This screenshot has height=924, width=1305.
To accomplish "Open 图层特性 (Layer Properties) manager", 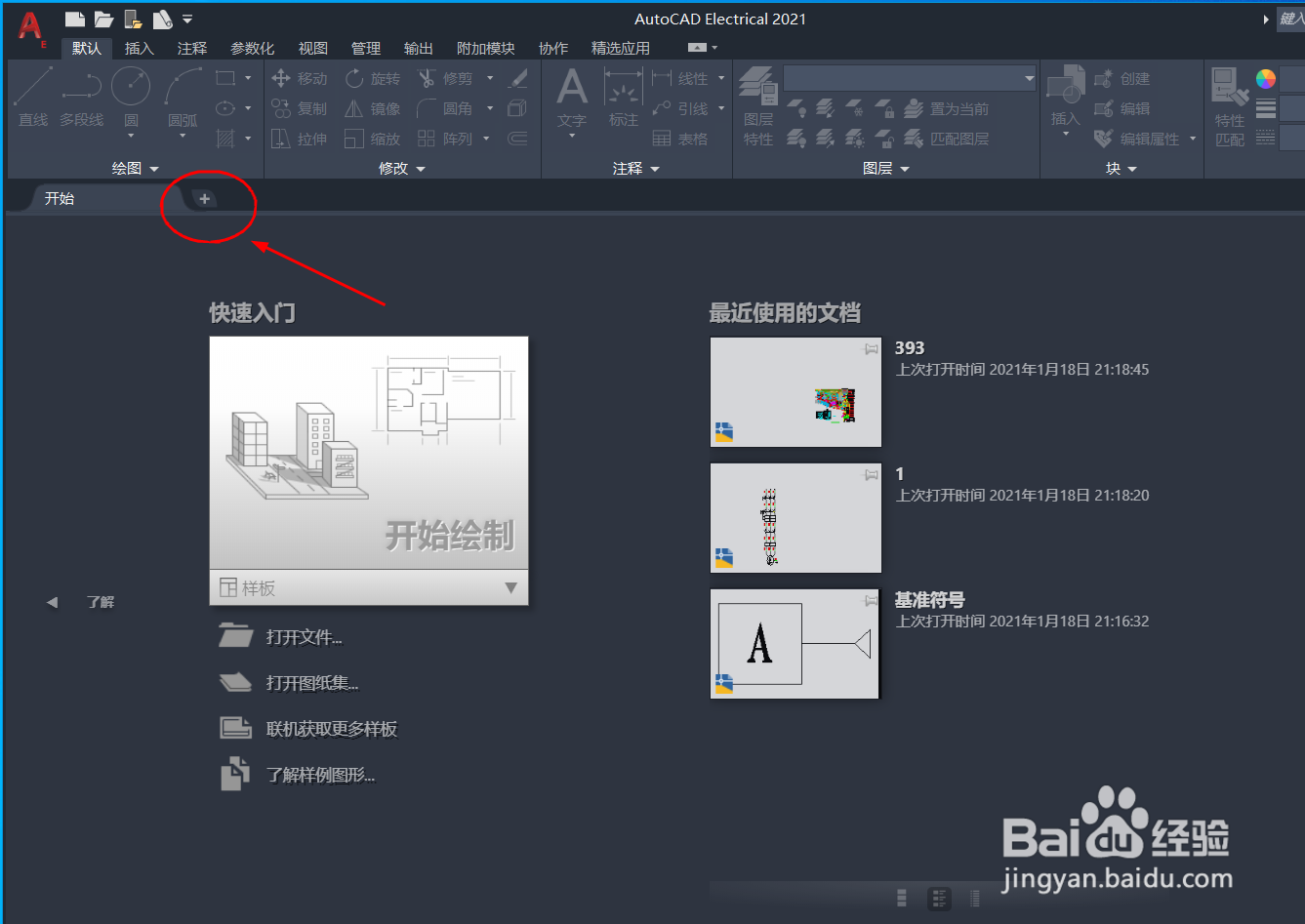I will (x=758, y=107).
